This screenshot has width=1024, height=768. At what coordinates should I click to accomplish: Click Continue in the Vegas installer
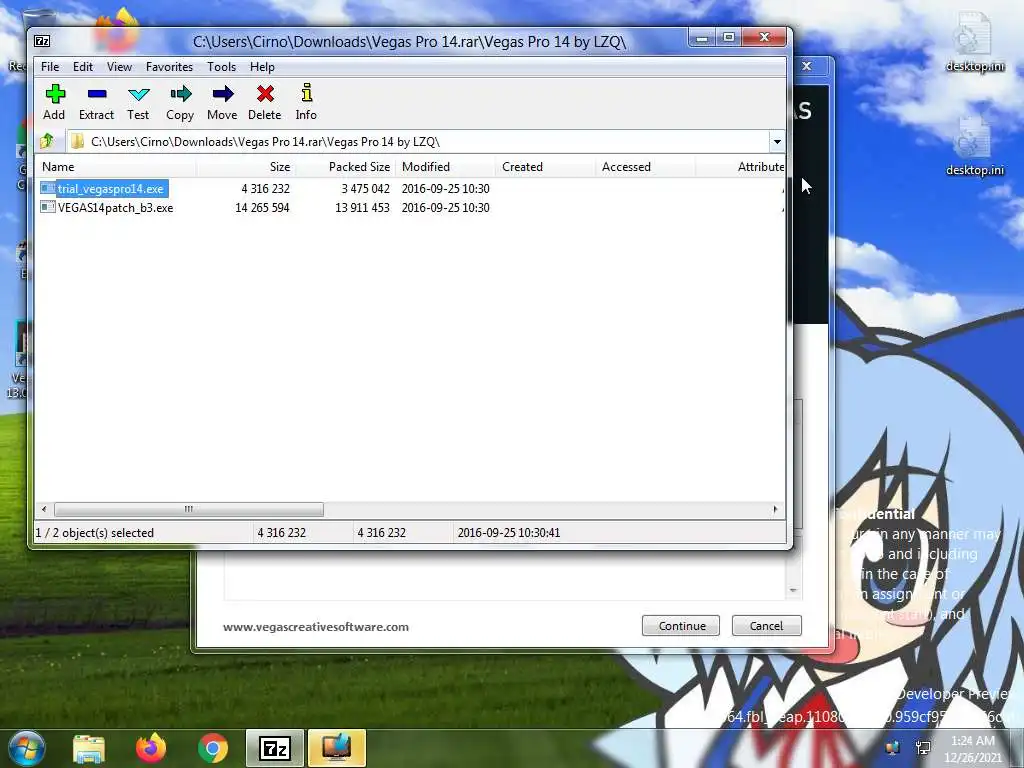point(681,626)
